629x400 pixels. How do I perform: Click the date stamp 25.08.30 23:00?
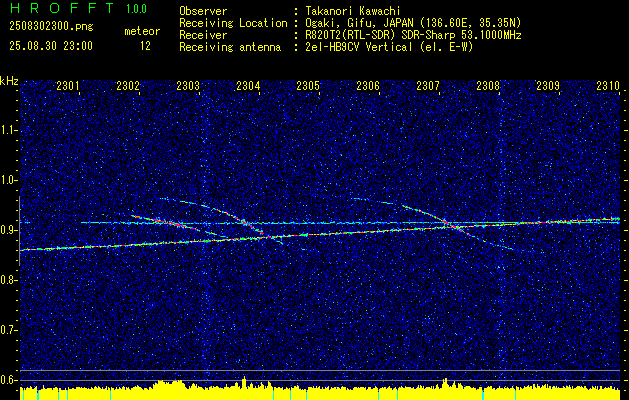[x=51, y=46]
